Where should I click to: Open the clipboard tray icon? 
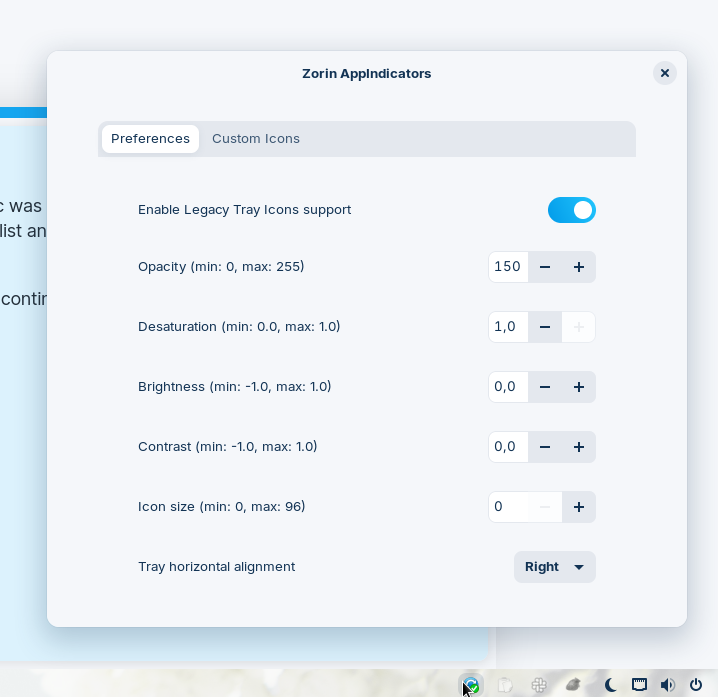505,685
